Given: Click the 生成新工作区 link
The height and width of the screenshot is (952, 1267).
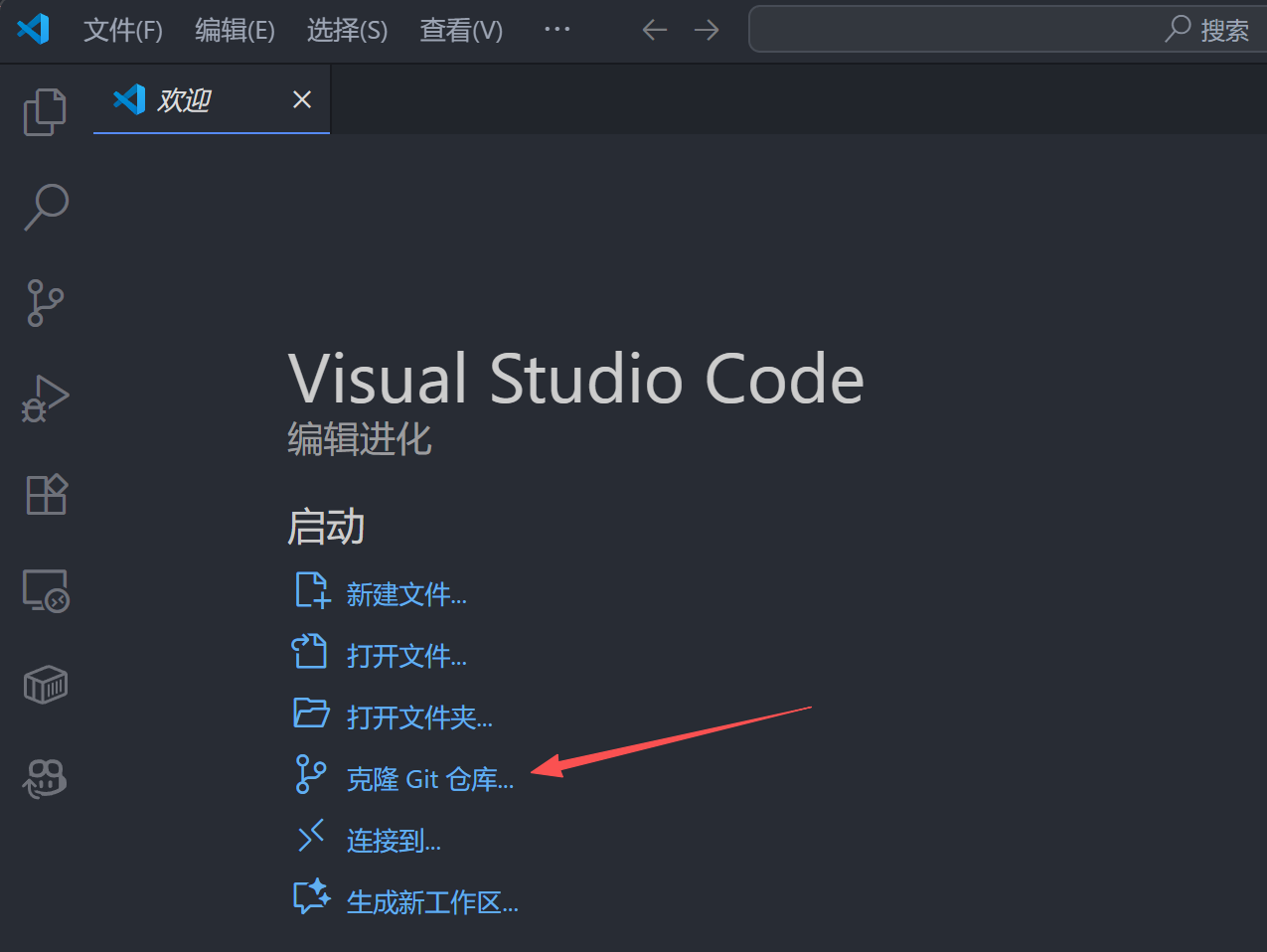Looking at the screenshot, I should click(432, 902).
